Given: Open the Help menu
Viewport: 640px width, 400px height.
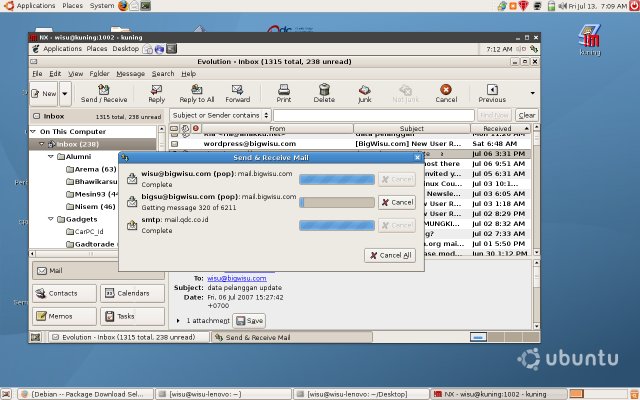Looking at the screenshot, I should pyautogui.click(x=189, y=74).
